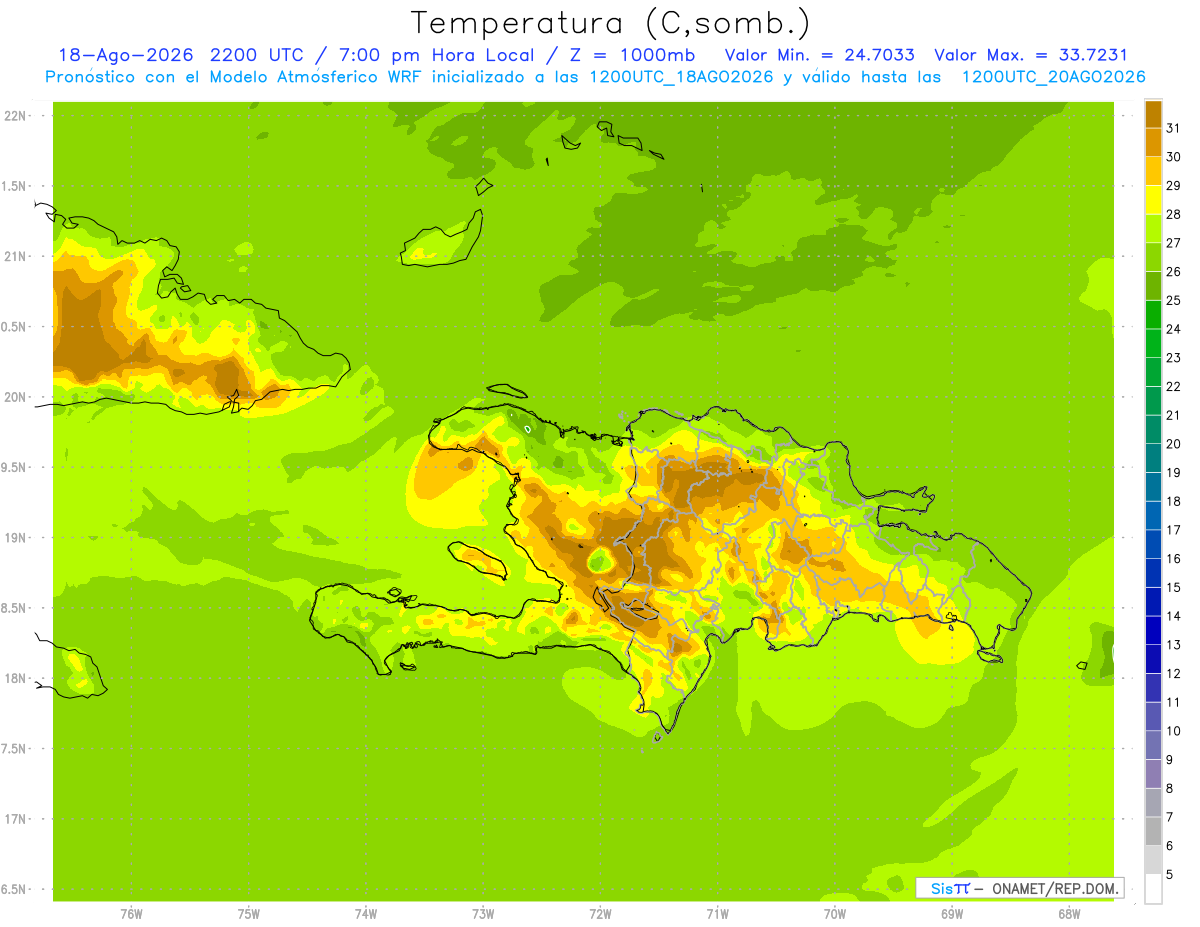The image size is (1200, 927).
Task: Click the 'Valor Max. = 33.7231' readout
Action: [x=1031, y=55]
